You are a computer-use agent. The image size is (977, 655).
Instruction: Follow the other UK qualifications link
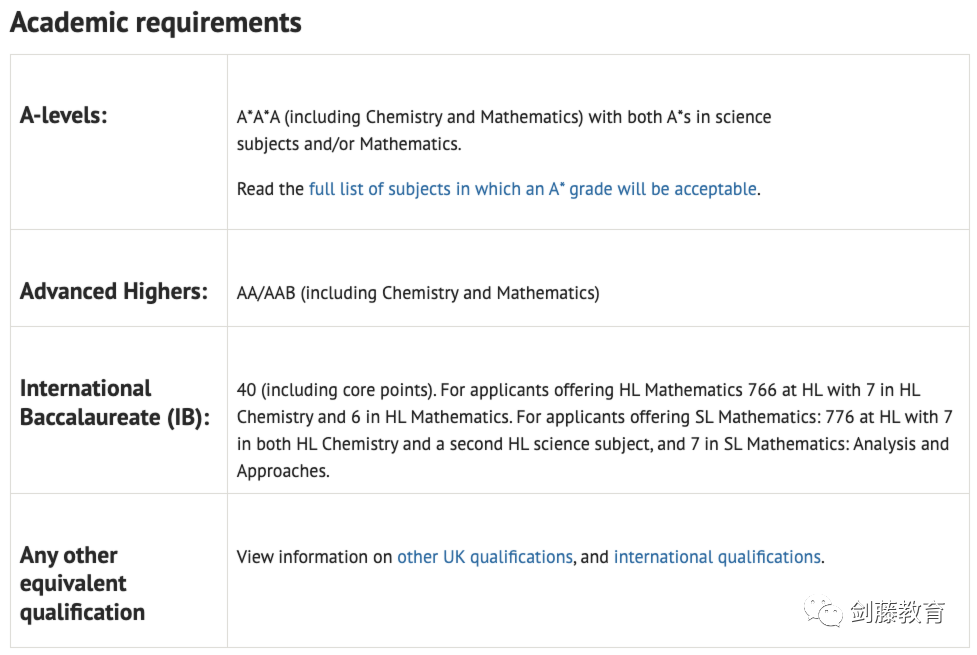[x=485, y=557]
